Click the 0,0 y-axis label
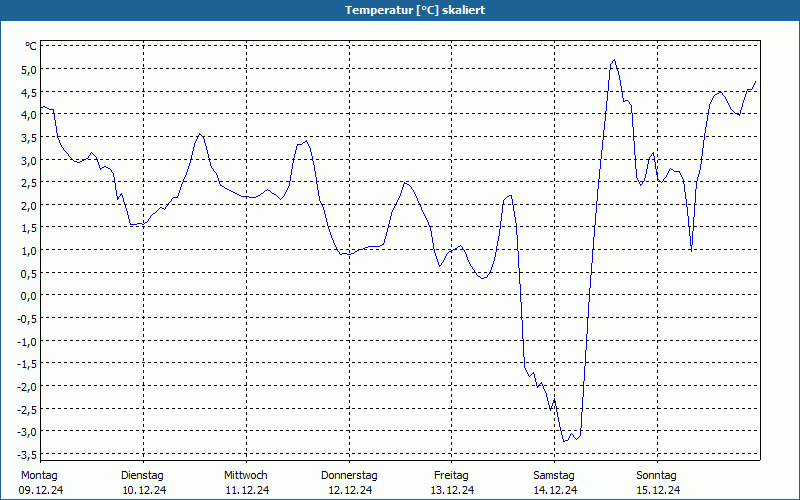This screenshot has width=800, height=500. (29, 296)
